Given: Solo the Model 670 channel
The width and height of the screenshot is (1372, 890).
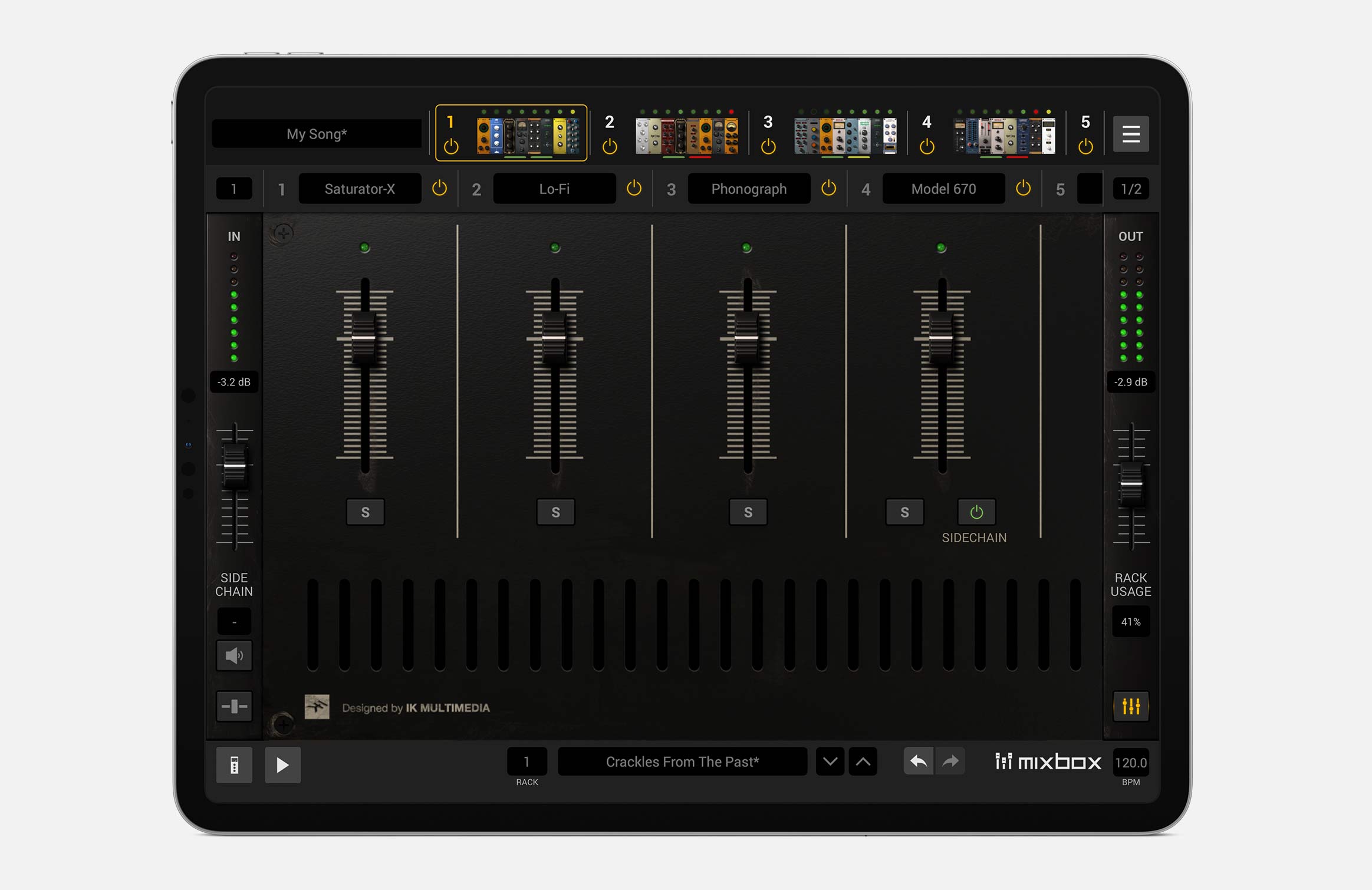Looking at the screenshot, I should [904, 512].
